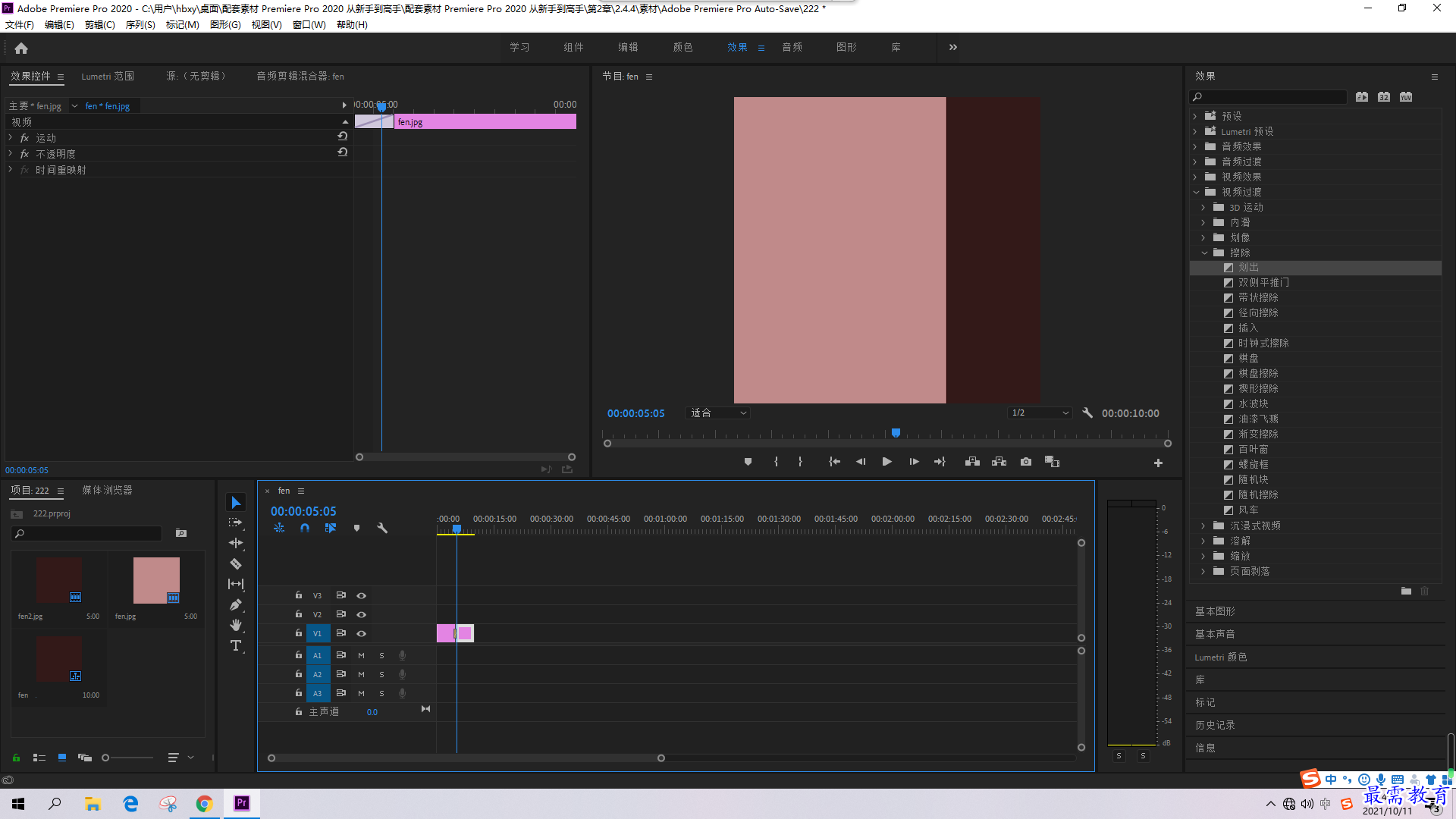
Task: Open the 序列(S) menu
Action: [x=140, y=25]
